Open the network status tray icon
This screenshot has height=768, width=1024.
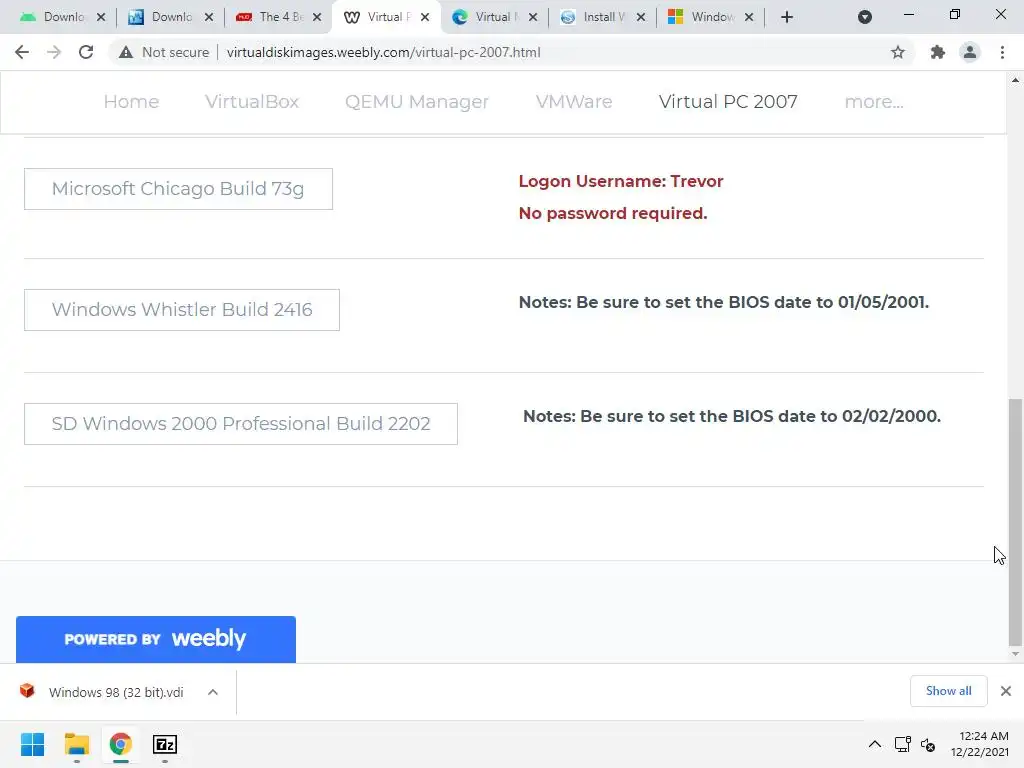click(x=903, y=744)
